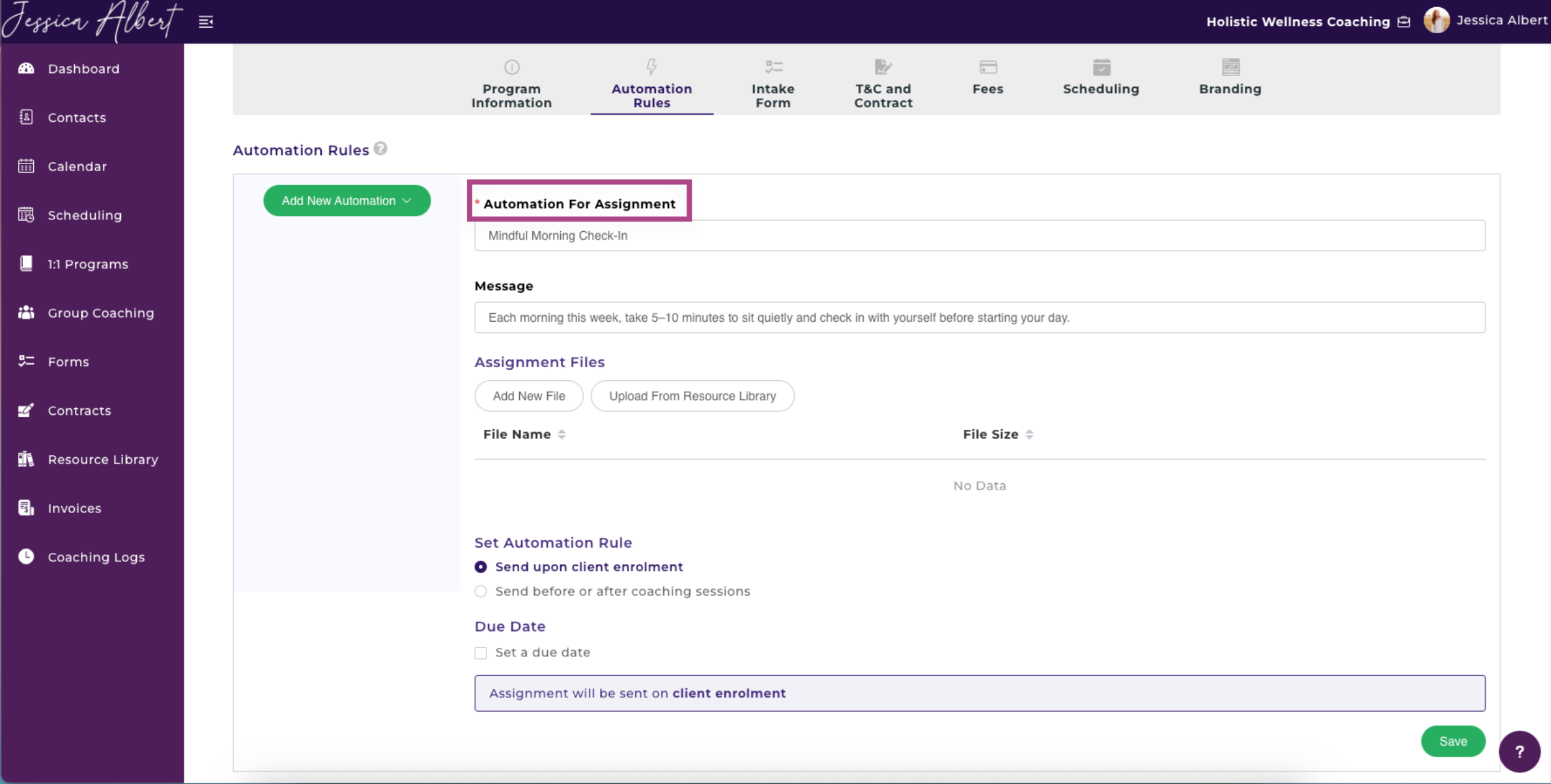Click the Program Information info icon
This screenshot has height=784, width=1551.
(x=512, y=67)
